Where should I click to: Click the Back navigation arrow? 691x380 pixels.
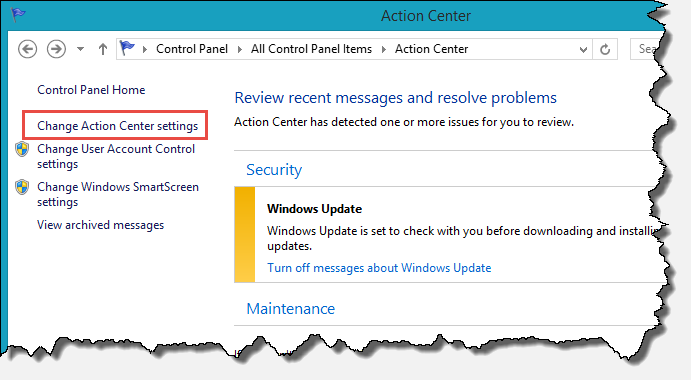click(x=27, y=49)
